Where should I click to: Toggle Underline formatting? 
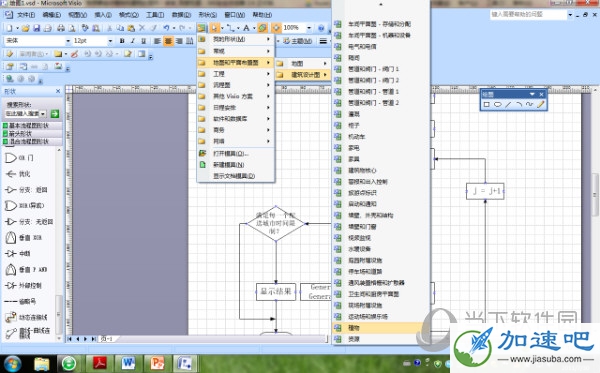143,41
